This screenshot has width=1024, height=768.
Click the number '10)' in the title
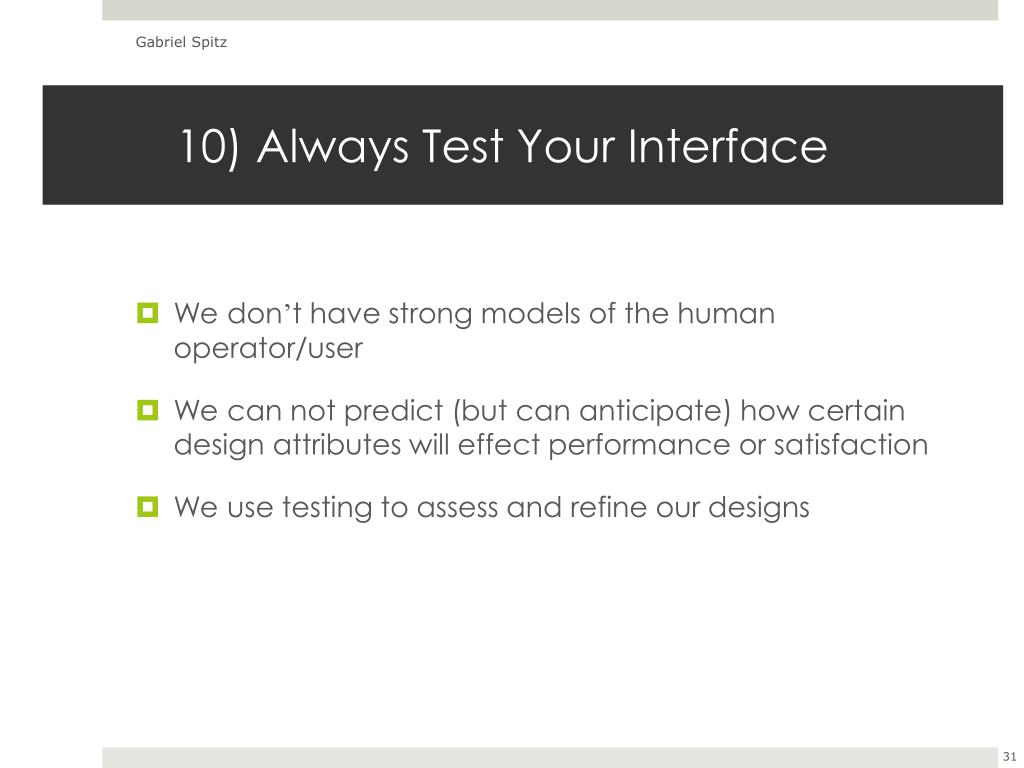pos(210,146)
